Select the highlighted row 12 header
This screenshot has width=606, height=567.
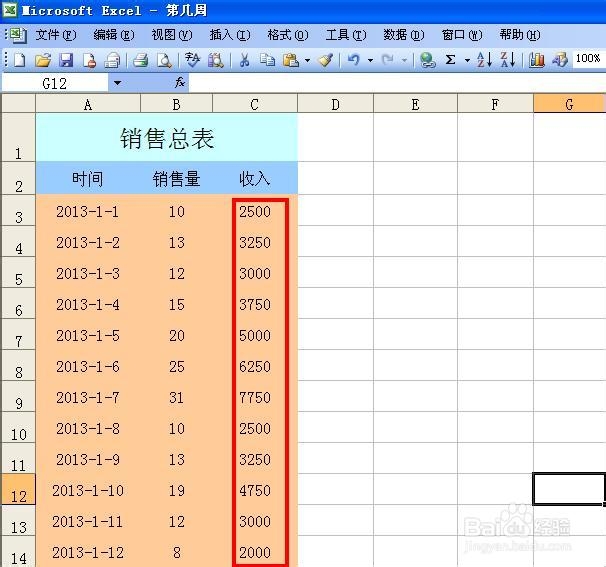pyautogui.click(x=19, y=489)
